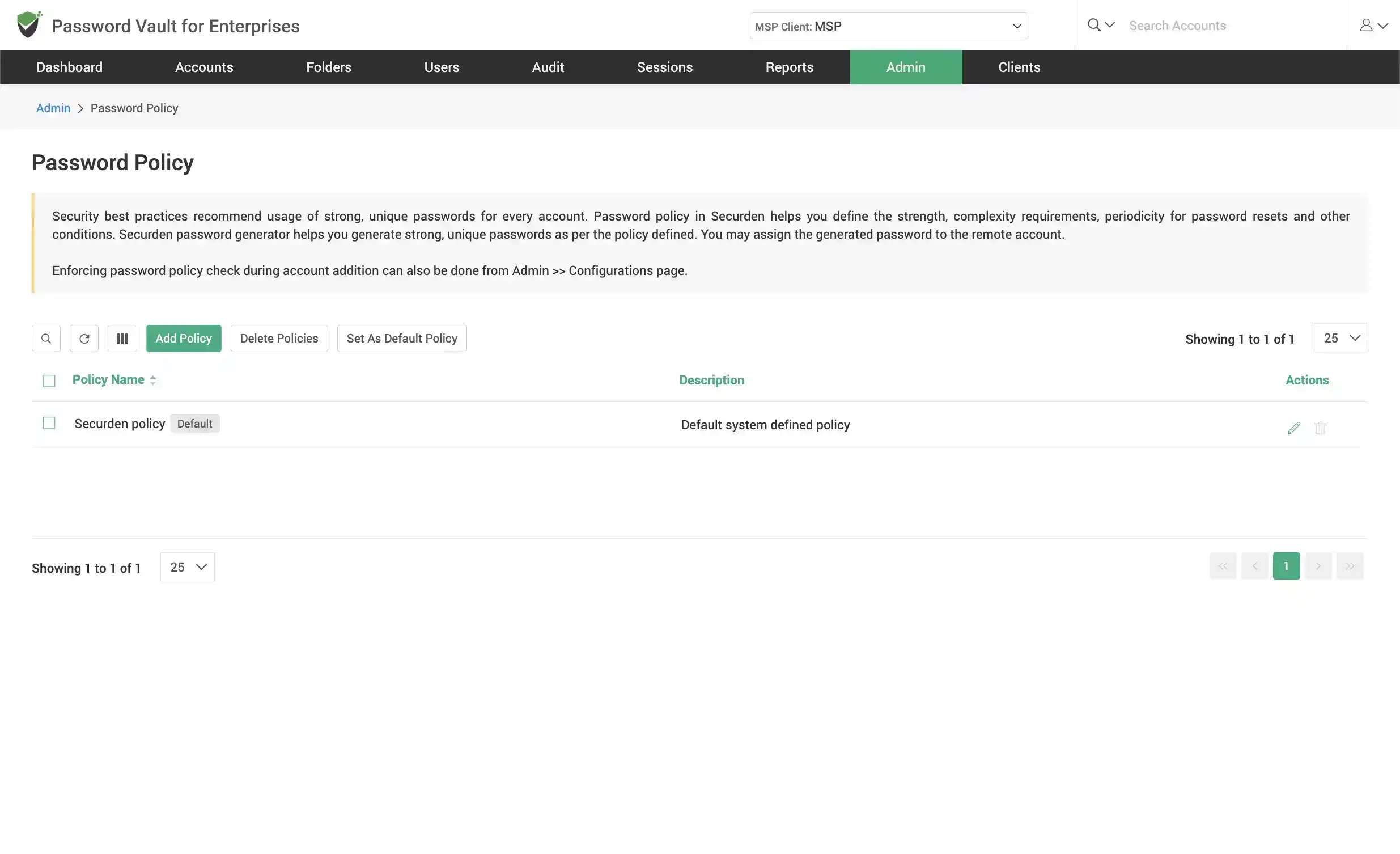Toggle the checkbox next to Securden policy

(x=49, y=423)
